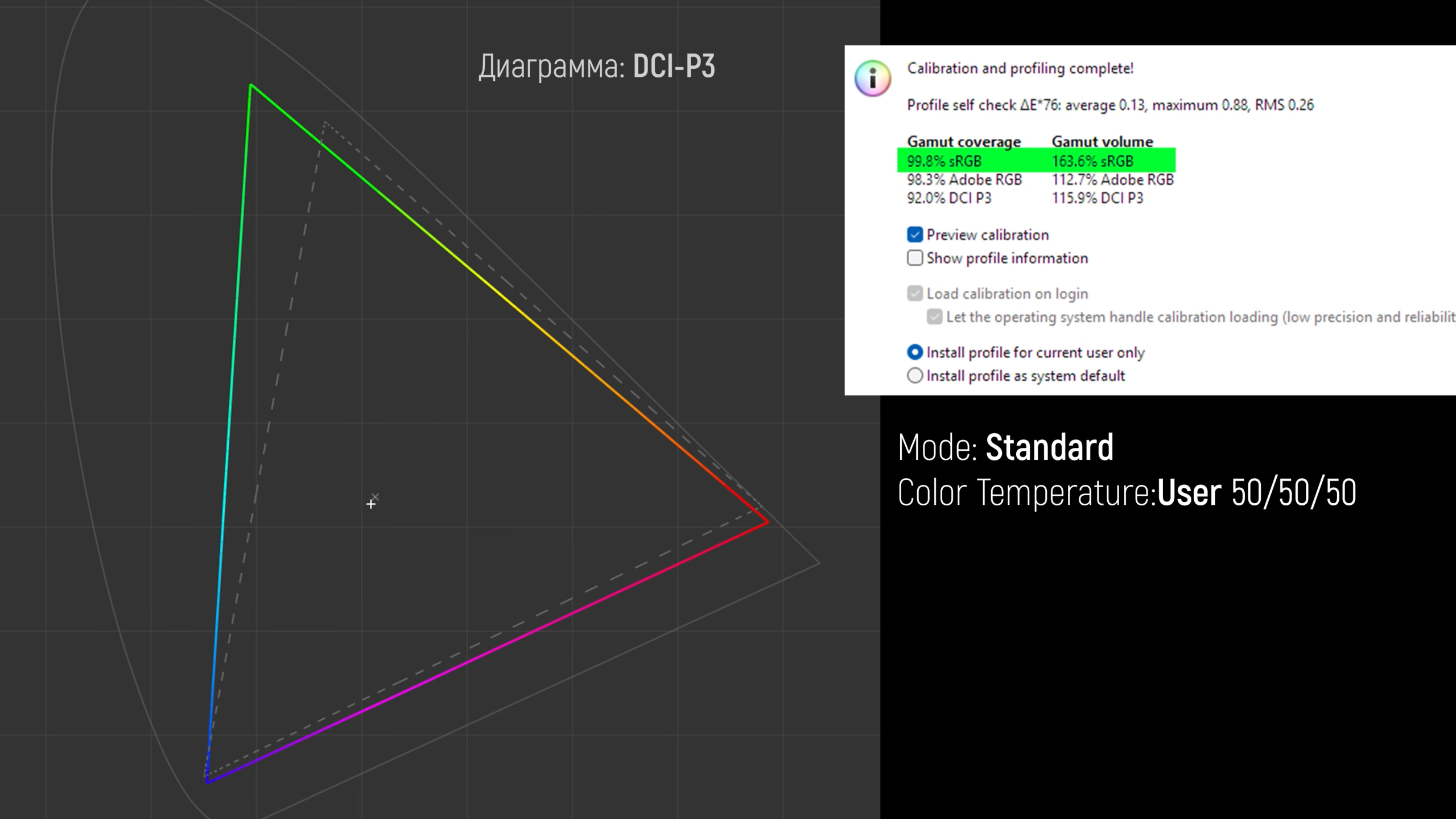The image size is (1456, 819).
Task: Click the Gamut volume column header
Action: click(1102, 141)
